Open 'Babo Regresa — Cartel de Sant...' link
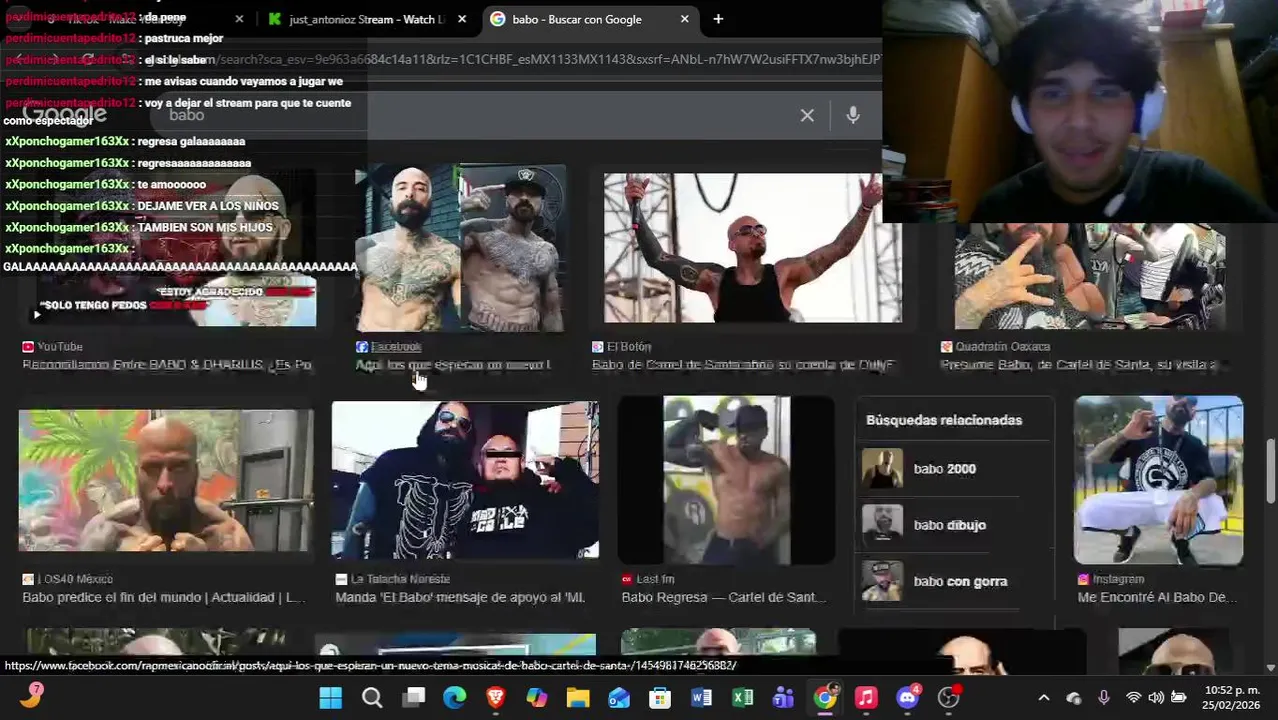Viewport: 1278px width, 720px height. tap(725, 597)
